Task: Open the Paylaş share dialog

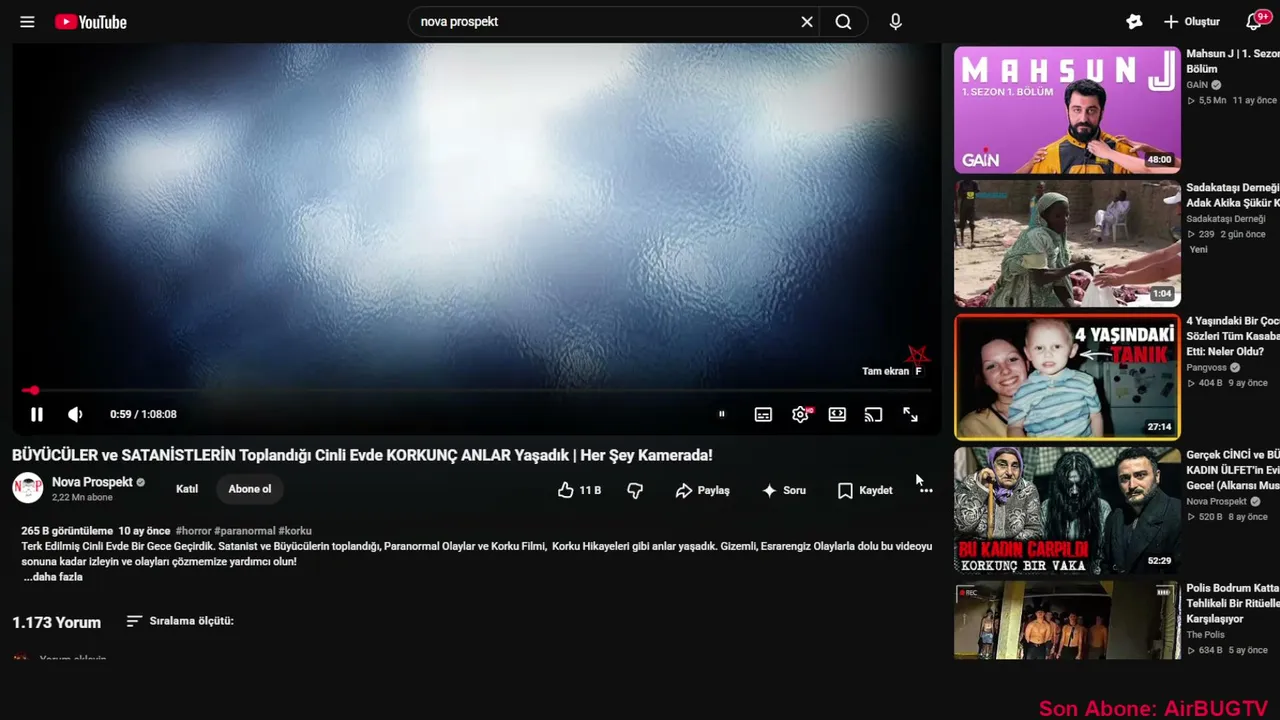Action: coord(702,490)
